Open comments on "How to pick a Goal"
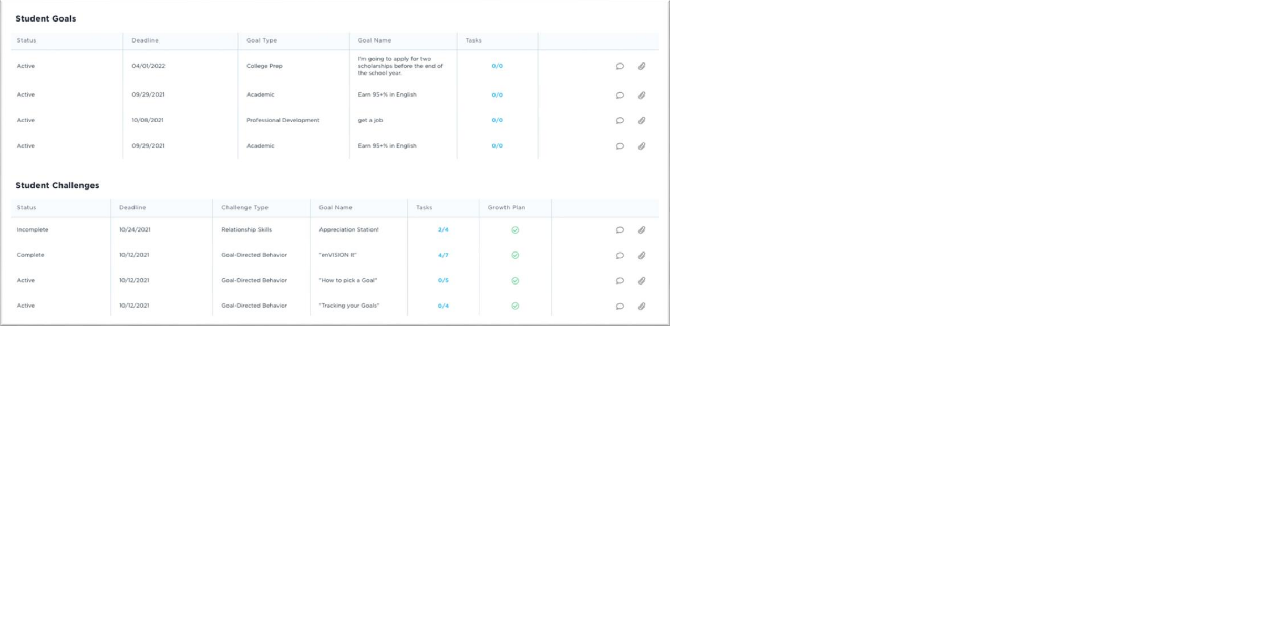This screenshot has height=621, width=1275. pos(619,281)
